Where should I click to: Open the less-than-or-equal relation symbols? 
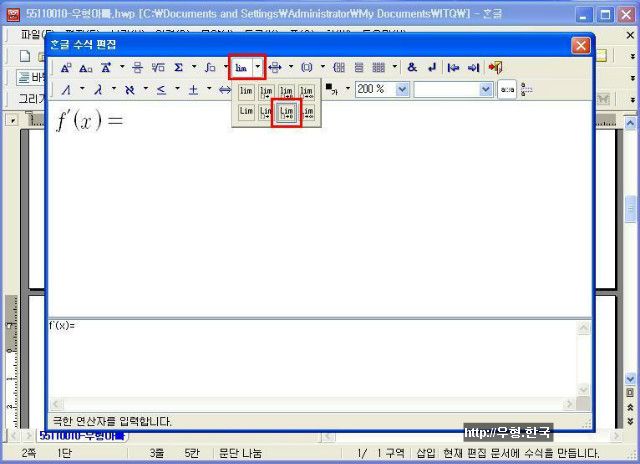point(162,89)
